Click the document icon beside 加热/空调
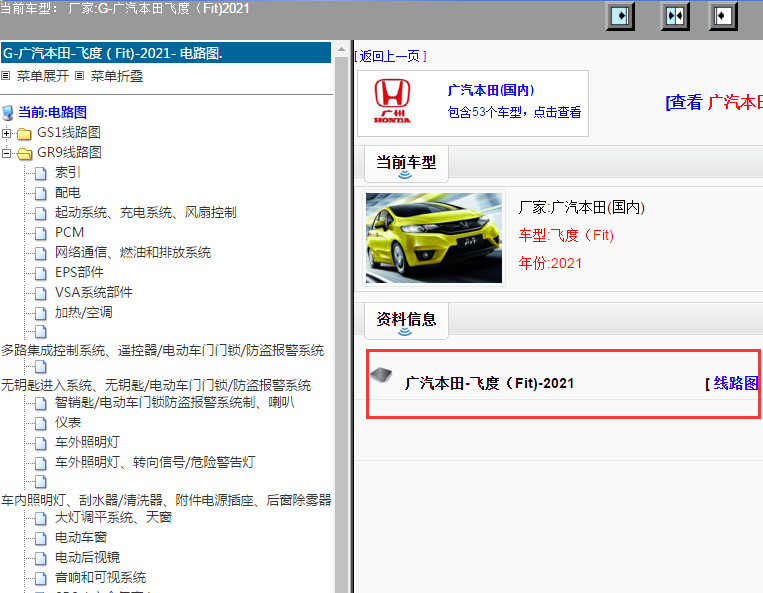Viewport: 763px width, 593px height. tap(41, 313)
